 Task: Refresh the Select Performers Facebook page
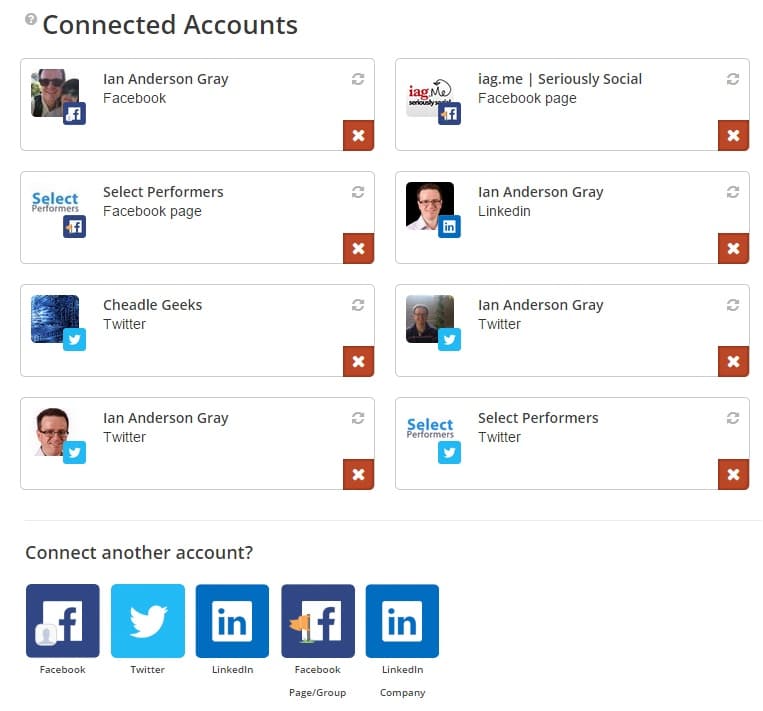tap(358, 192)
